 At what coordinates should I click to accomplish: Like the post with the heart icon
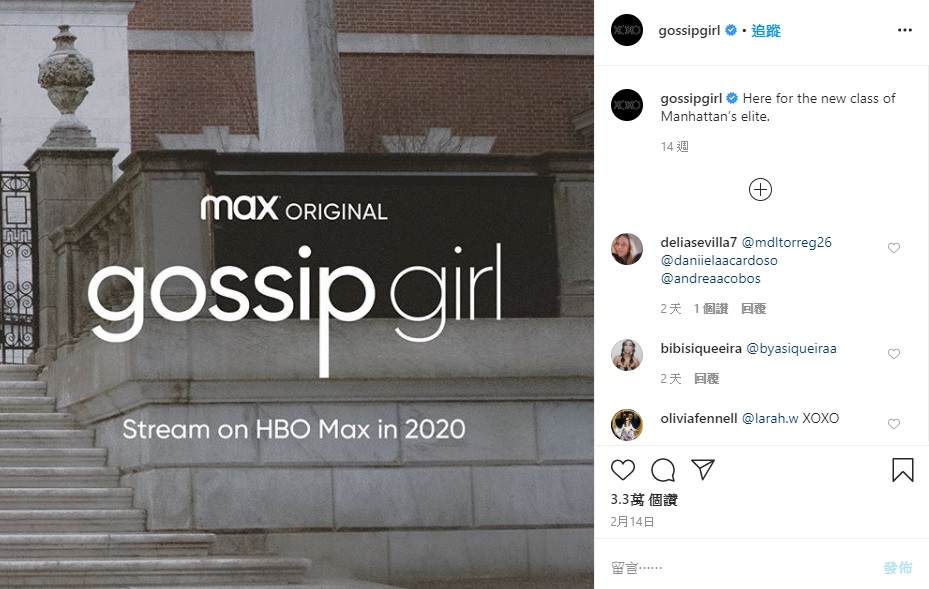623,470
